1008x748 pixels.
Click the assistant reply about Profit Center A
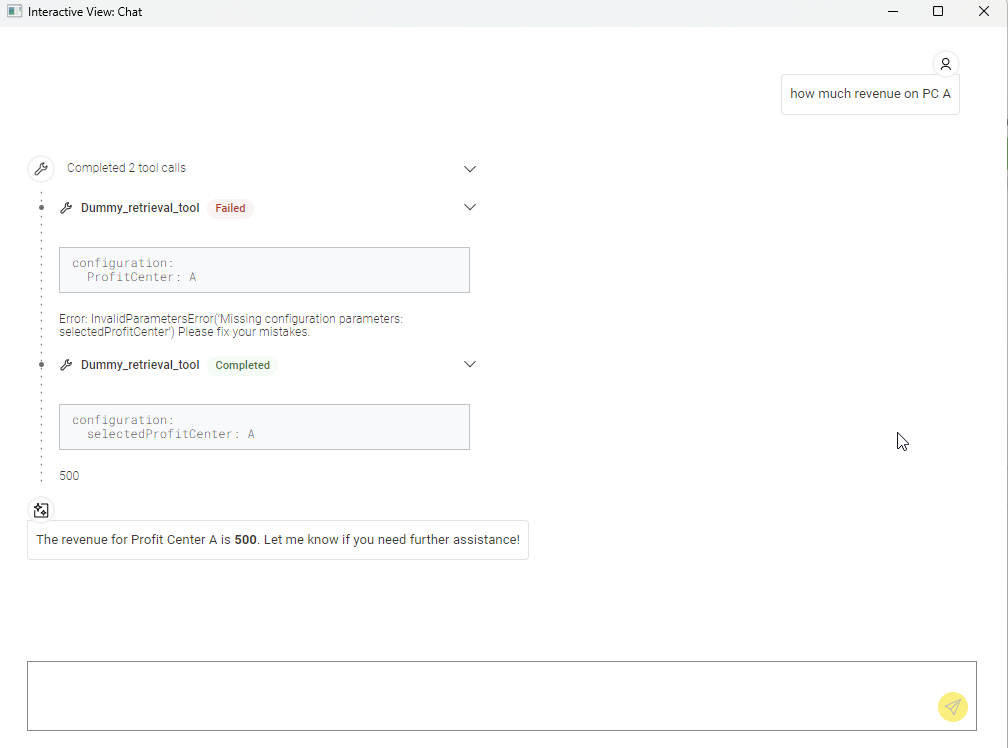point(277,540)
